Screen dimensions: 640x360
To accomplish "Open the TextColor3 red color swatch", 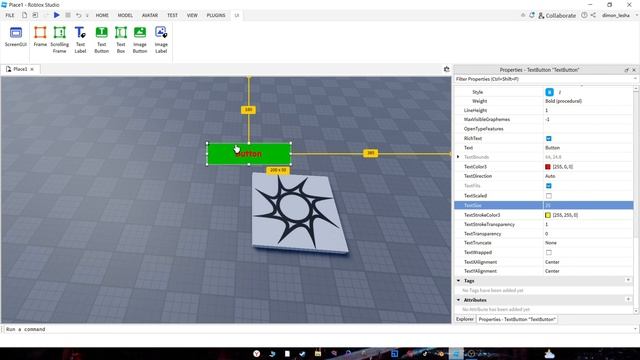I will [548, 167].
